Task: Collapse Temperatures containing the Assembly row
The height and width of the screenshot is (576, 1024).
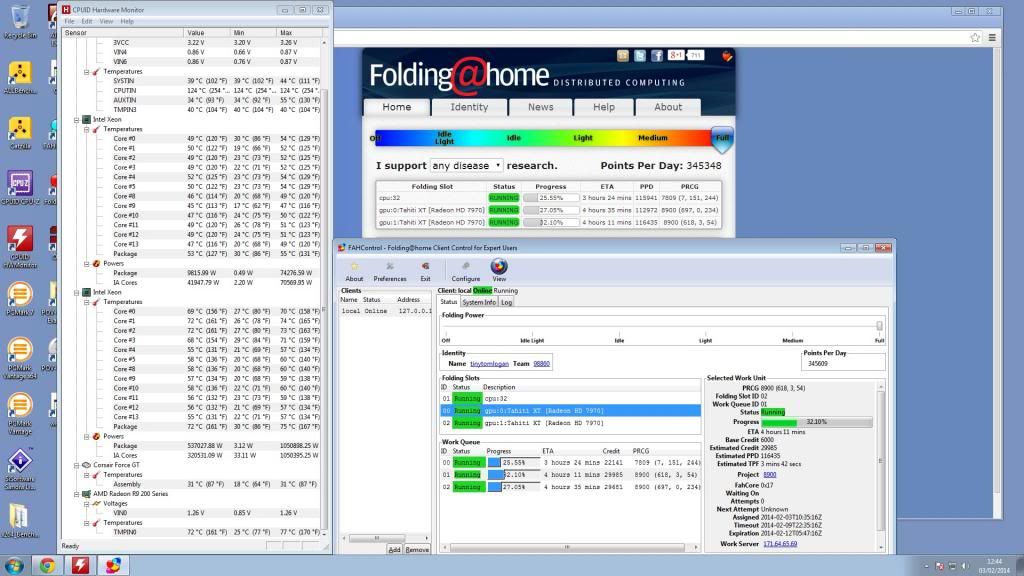Action: click(86, 475)
